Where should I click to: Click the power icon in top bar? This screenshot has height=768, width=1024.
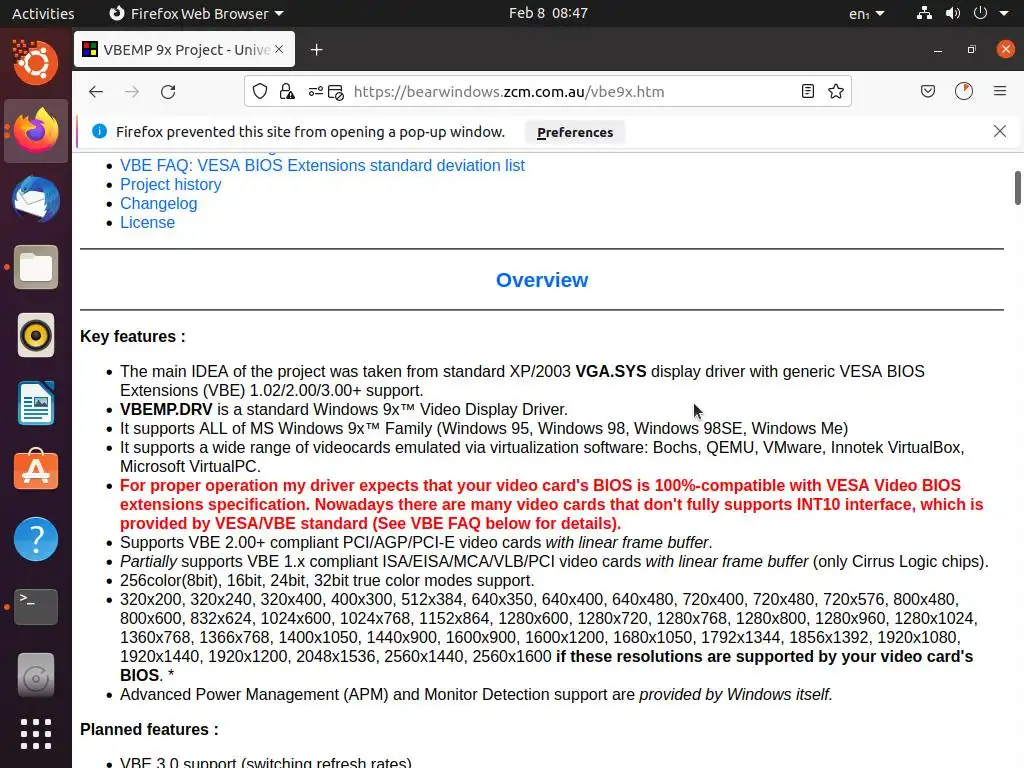[x=980, y=13]
